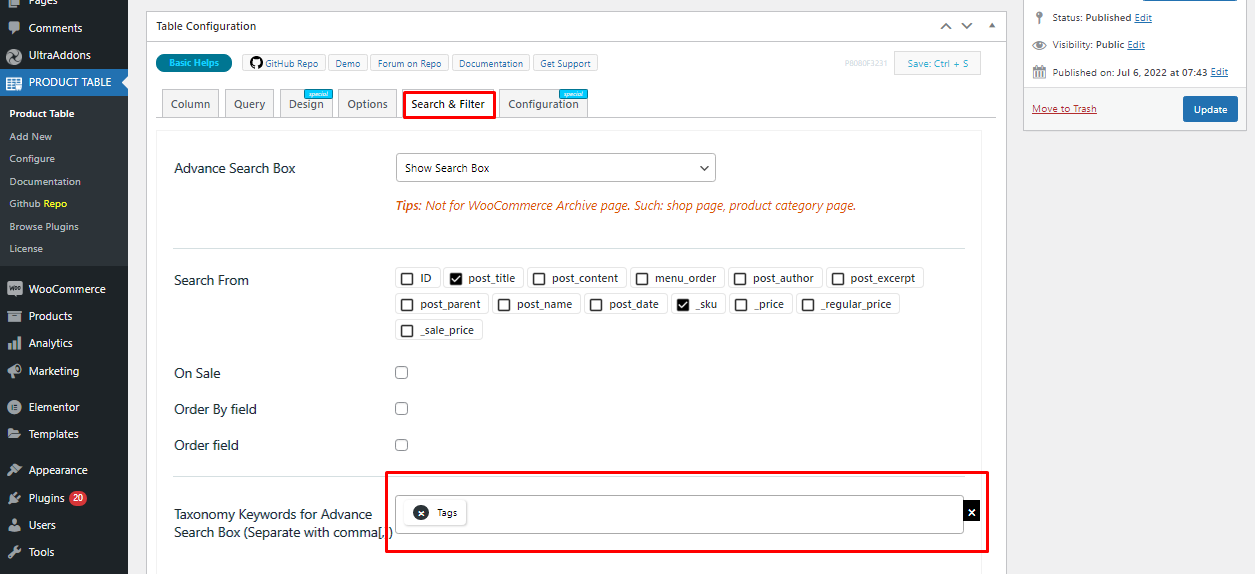1255x574 pixels.
Task: Toggle the ID search field checkbox
Action: (407, 279)
